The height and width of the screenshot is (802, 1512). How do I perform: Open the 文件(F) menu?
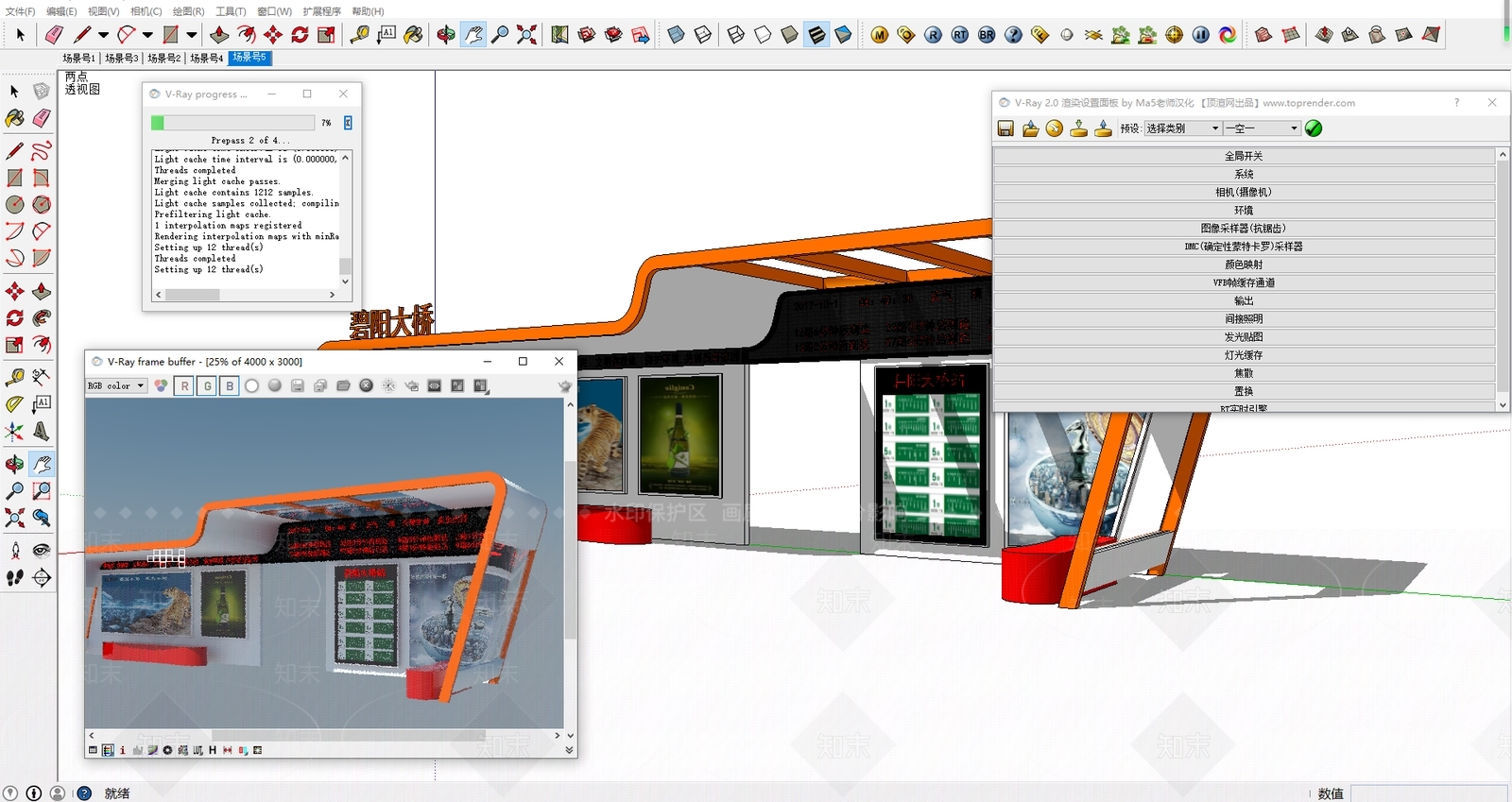20,11
